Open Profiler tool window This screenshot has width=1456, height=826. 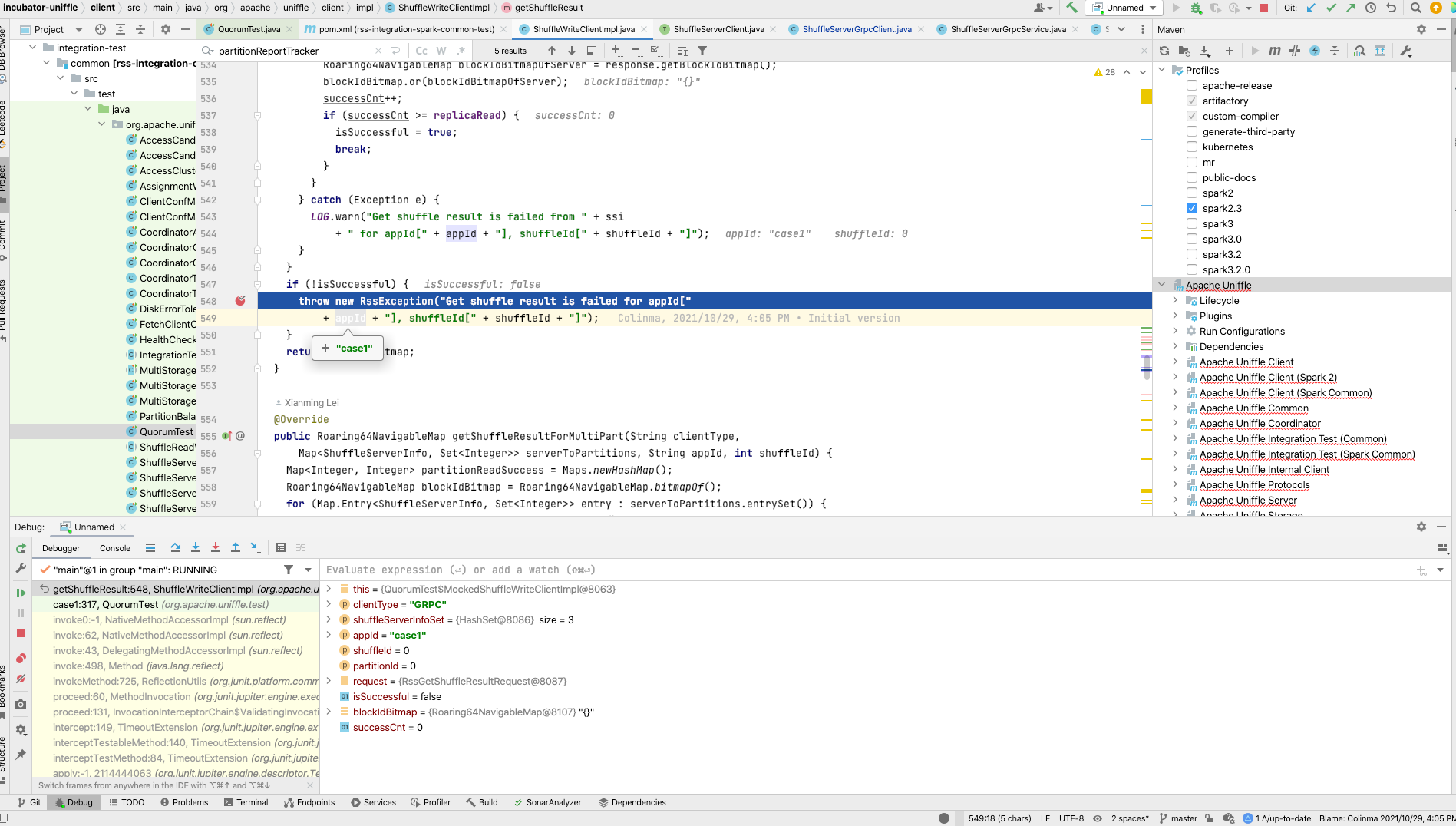(431, 802)
